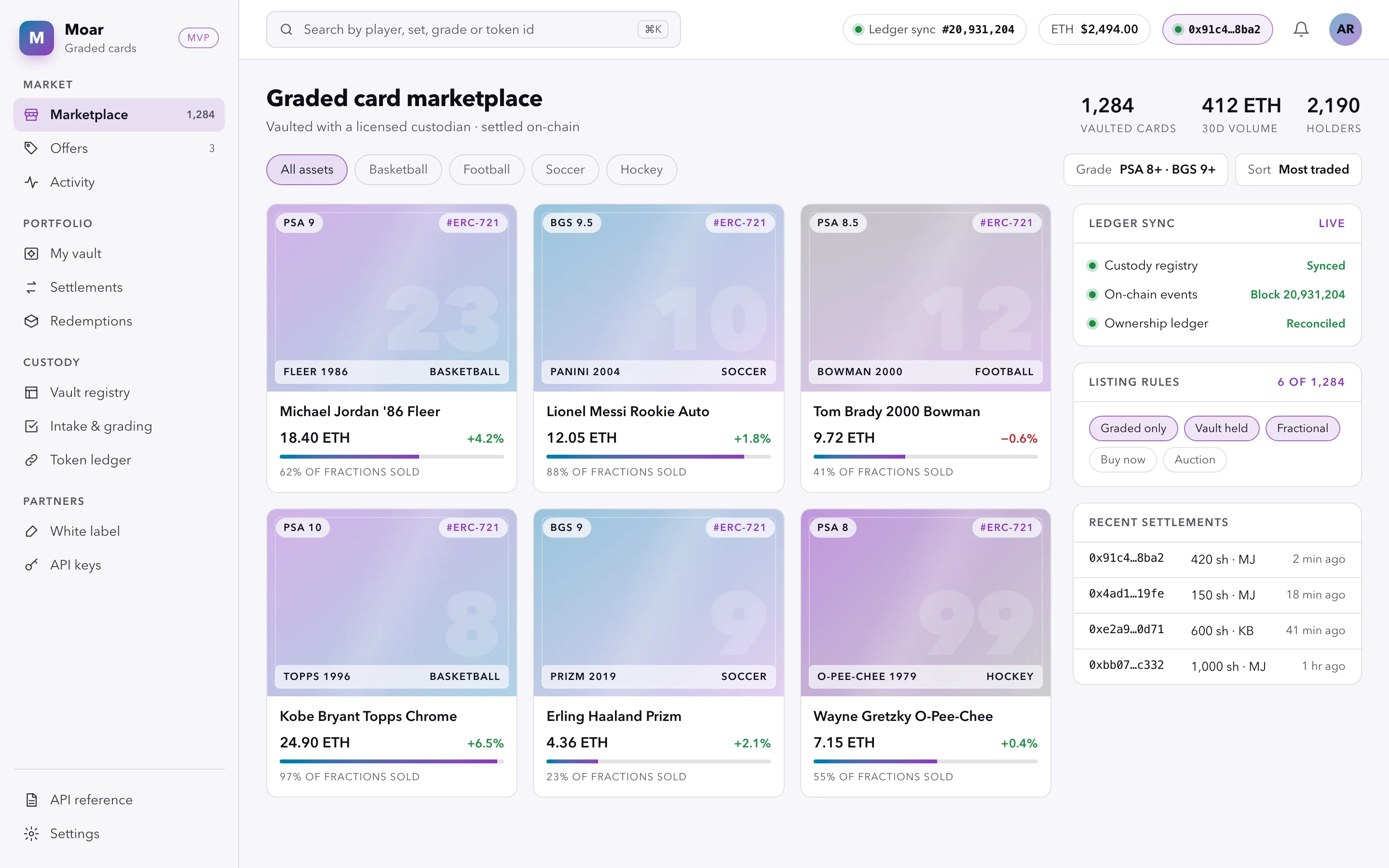Toggle the Vault held listing rule
Viewport: 1389px width, 868px height.
[x=1221, y=428]
